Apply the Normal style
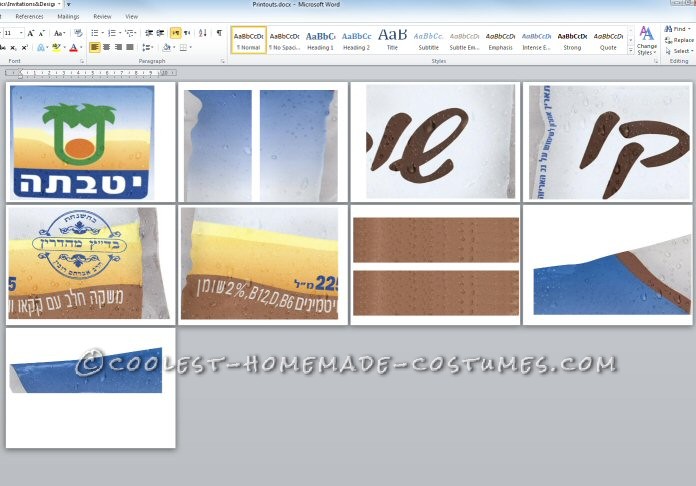Screen dimensions: 696x486 249,40
